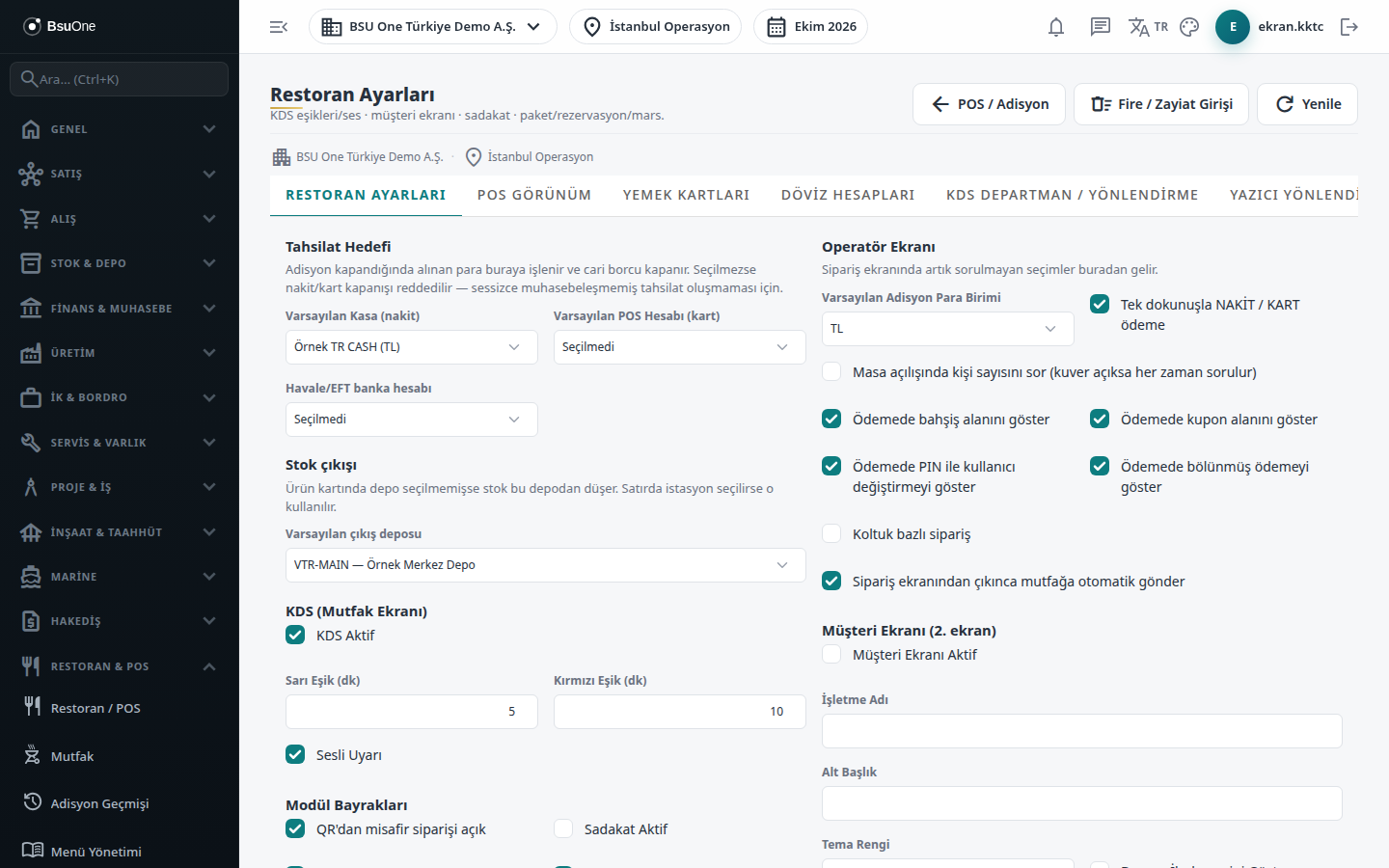Switch to POS GÖRÜNÜM tab
The height and width of the screenshot is (868, 1389).
coord(534,195)
